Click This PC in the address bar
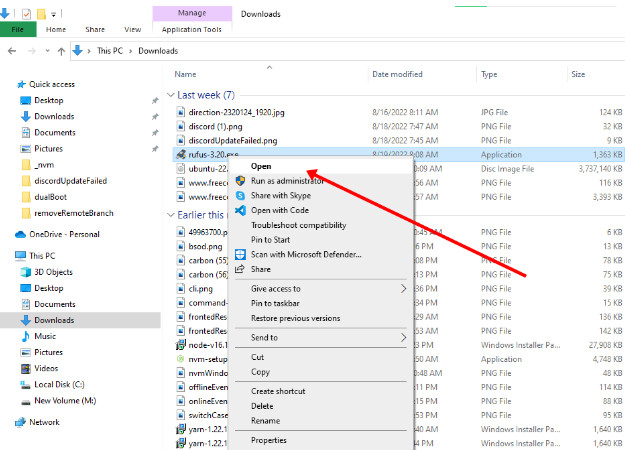The height and width of the screenshot is (450, 625). 110,51
